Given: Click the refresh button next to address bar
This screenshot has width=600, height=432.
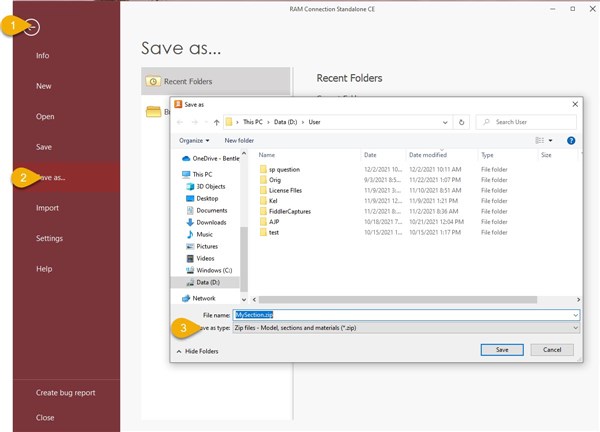Looking at the screenshot, I should point(461,122).
